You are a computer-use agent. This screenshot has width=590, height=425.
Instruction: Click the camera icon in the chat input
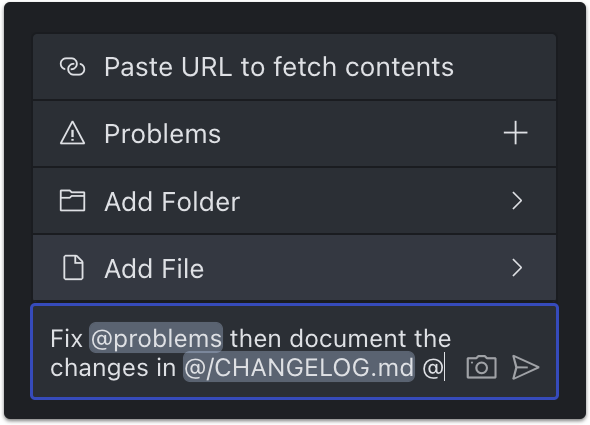481,367
